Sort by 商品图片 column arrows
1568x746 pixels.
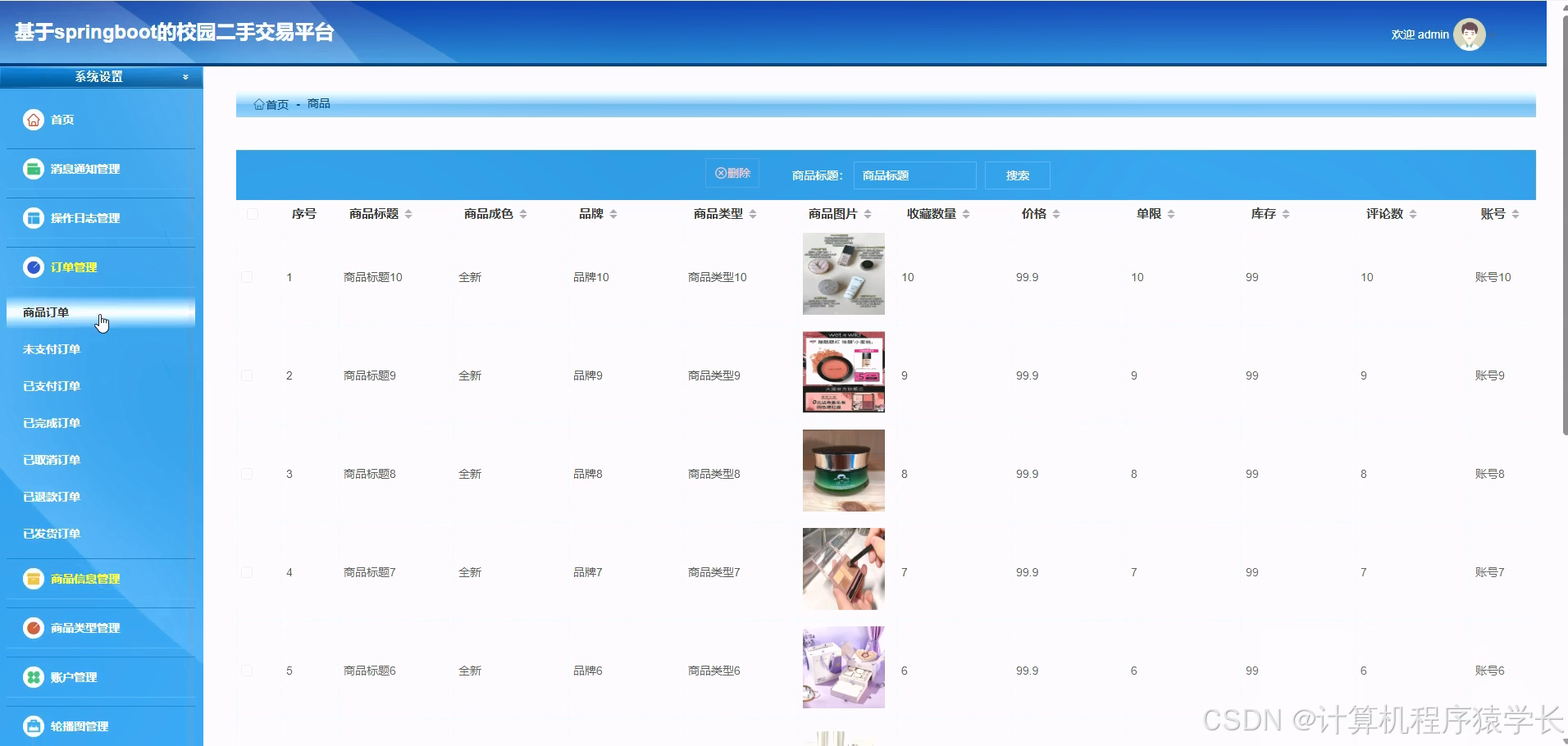point(868,214)
